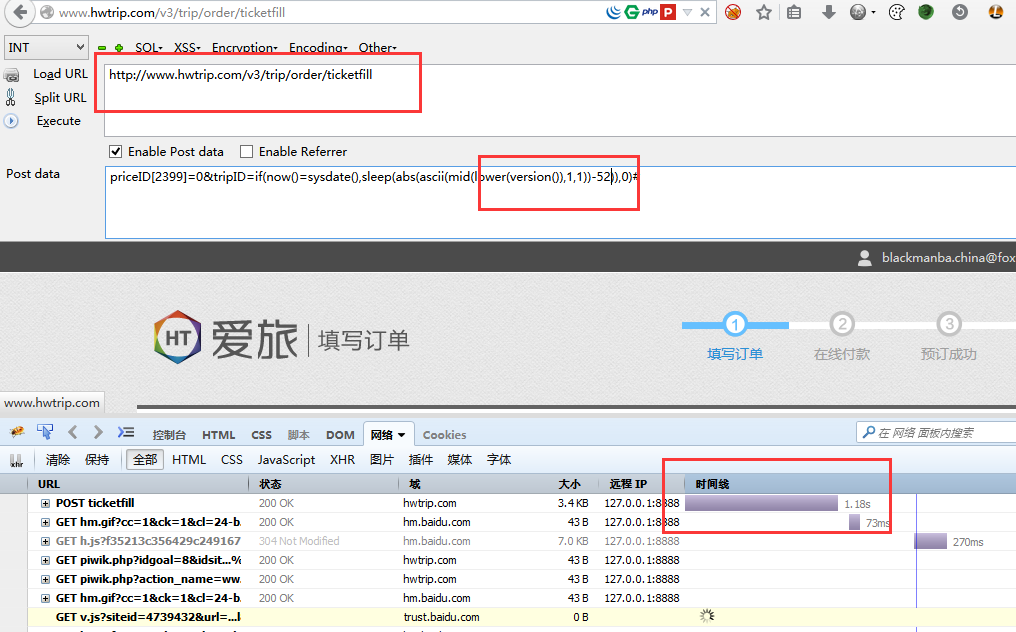Click the POST ticketfill 1.18s timeline bar
This screenshot has height=632, width=1016.
(x=761, y=503)
